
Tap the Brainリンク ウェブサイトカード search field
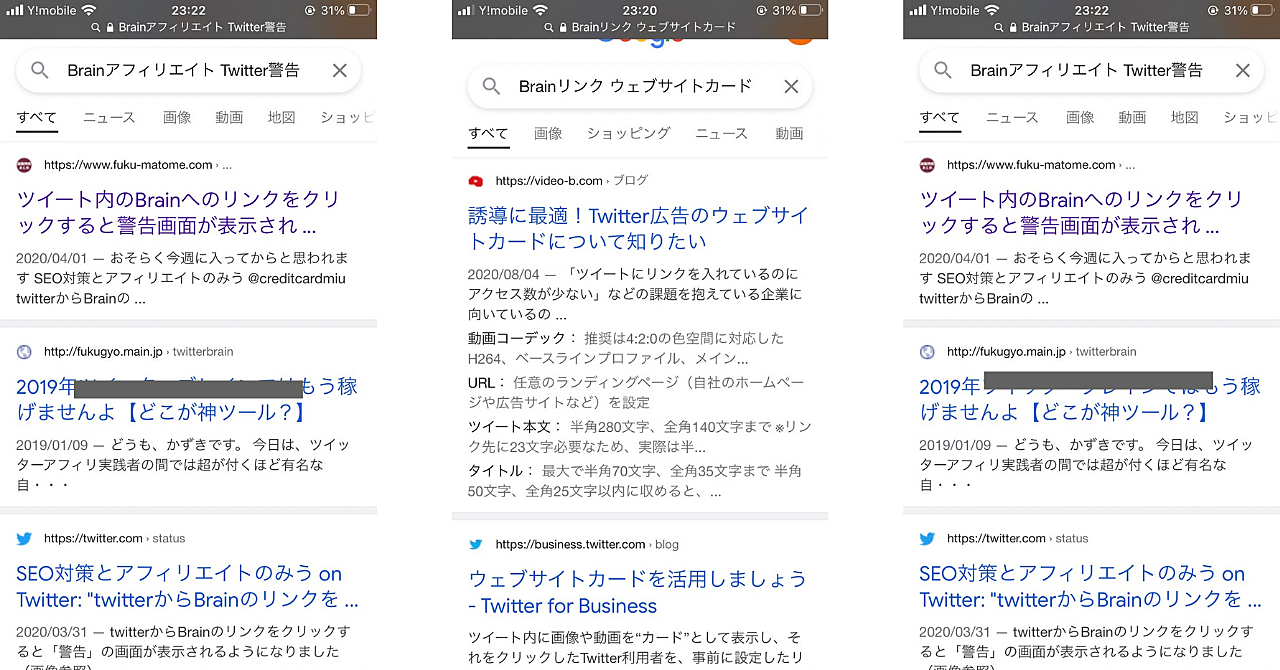pyautogui.click(x=640, y=86)
